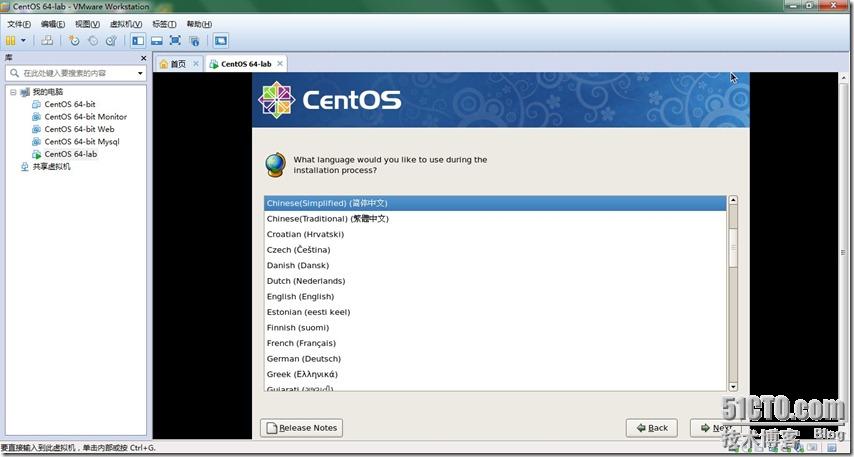Select CentOS 64-bit Mysql in library
854x457 pixels.
tap(82, 142)
